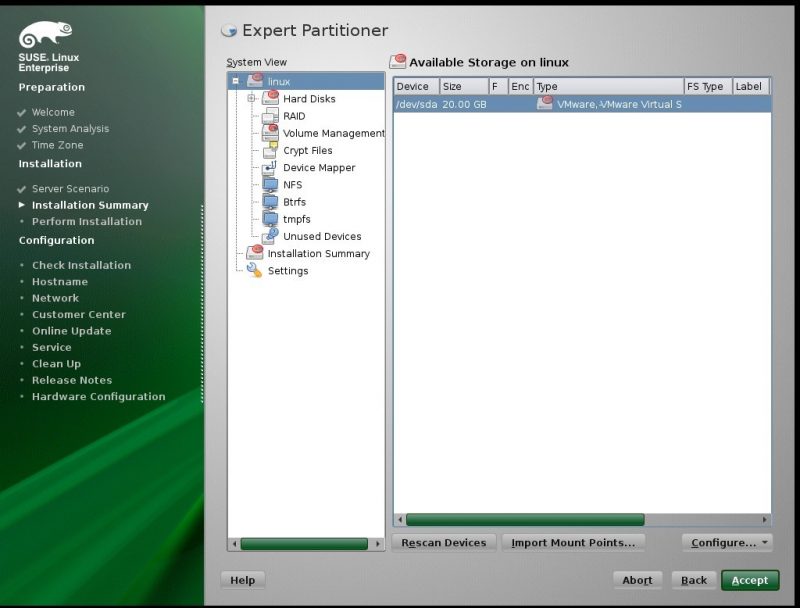Click the Settings wrench icon
Image resolution: width=800 pixels, height=608 pixels.
[254, 270]
